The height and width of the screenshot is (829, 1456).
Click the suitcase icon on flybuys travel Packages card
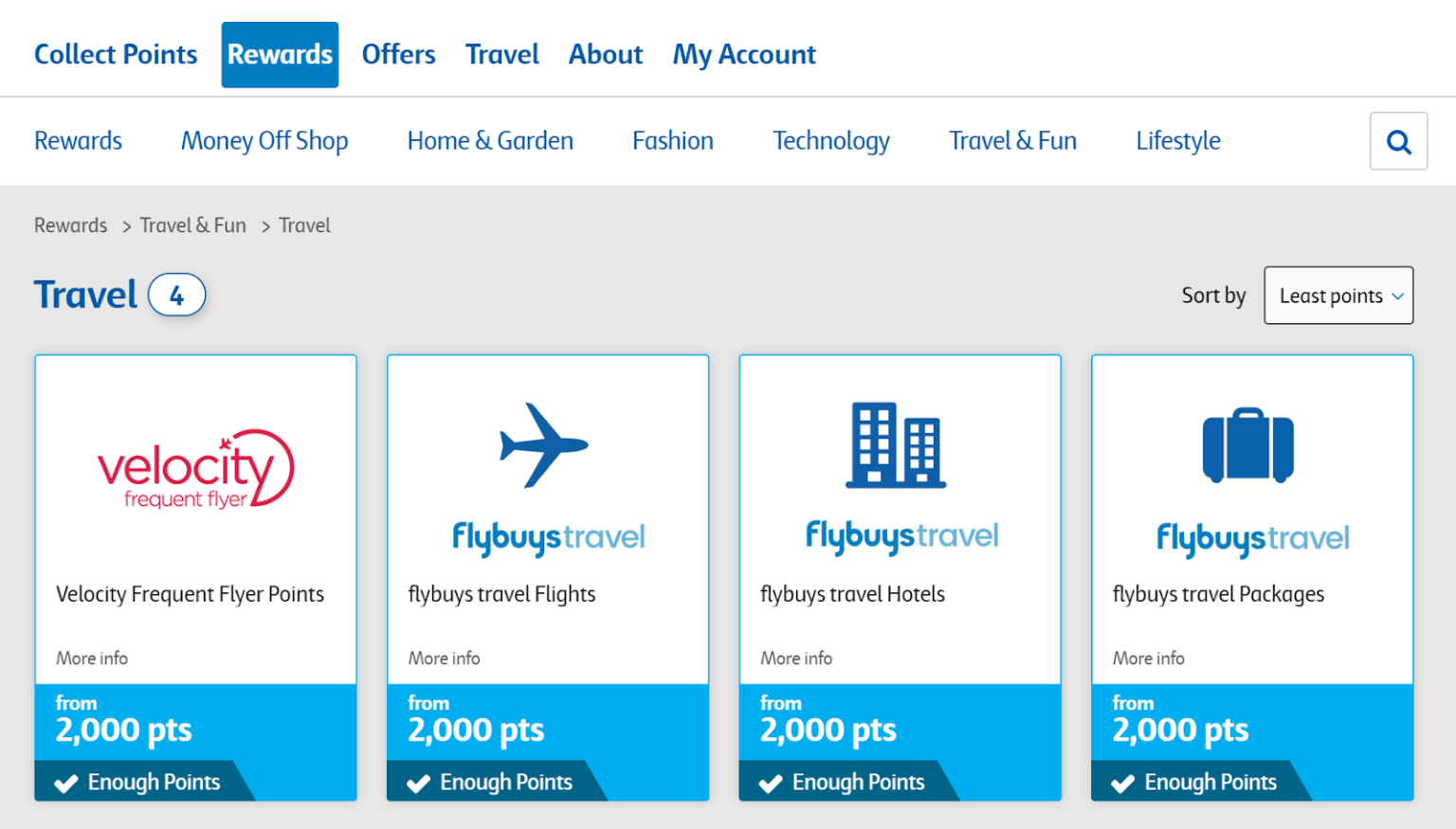click(x=1248, y=445)
